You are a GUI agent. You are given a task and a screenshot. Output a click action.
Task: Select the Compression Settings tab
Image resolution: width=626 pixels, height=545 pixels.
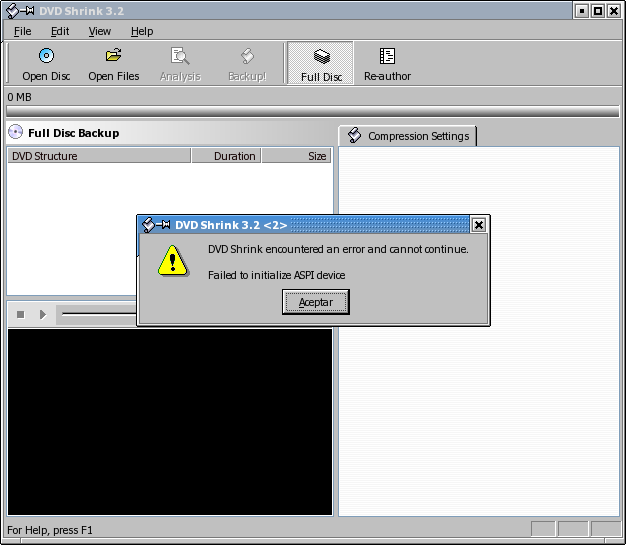pos(408,136)
